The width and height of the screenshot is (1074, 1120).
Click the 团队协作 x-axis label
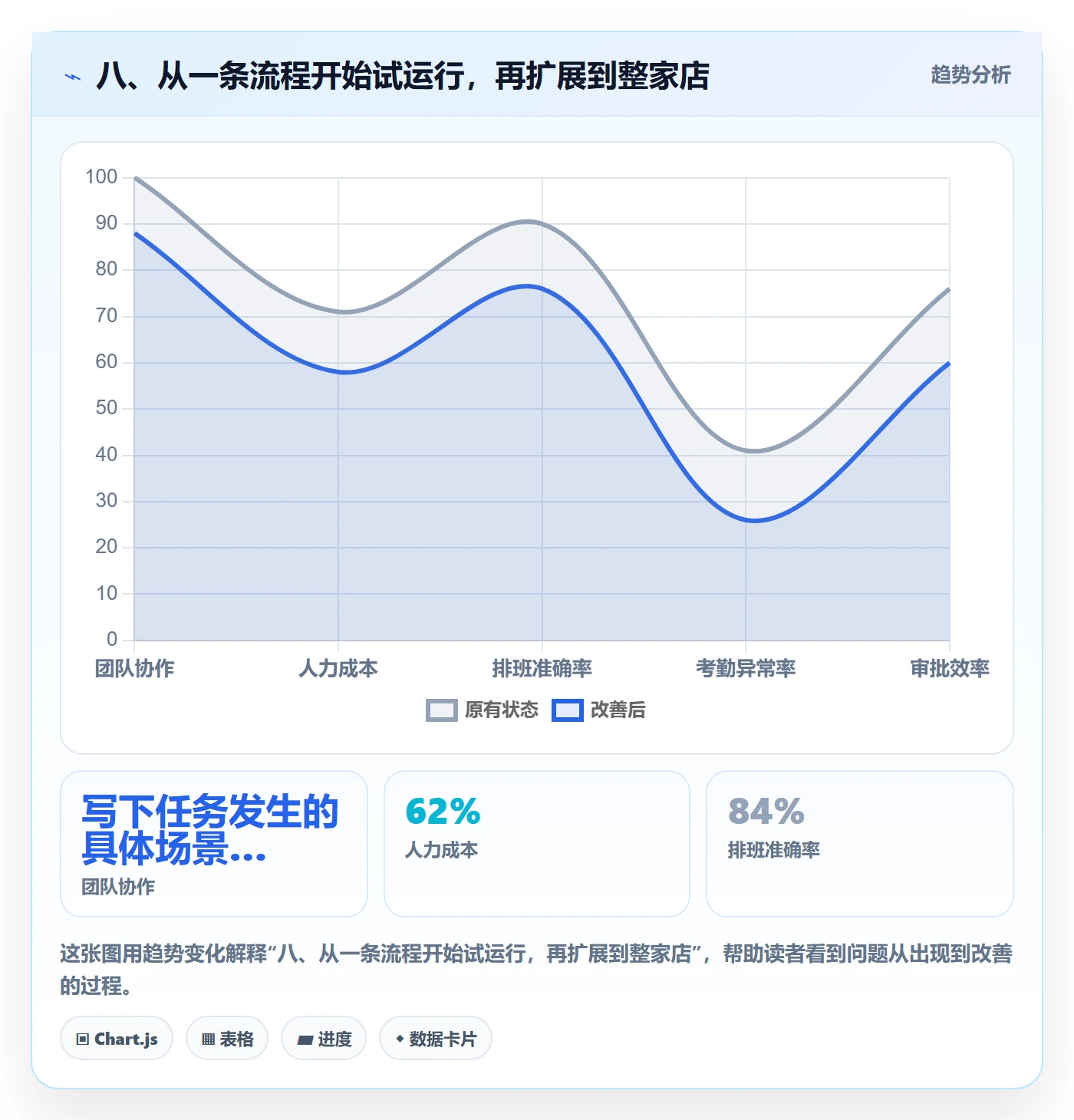[x=134, y=668]
